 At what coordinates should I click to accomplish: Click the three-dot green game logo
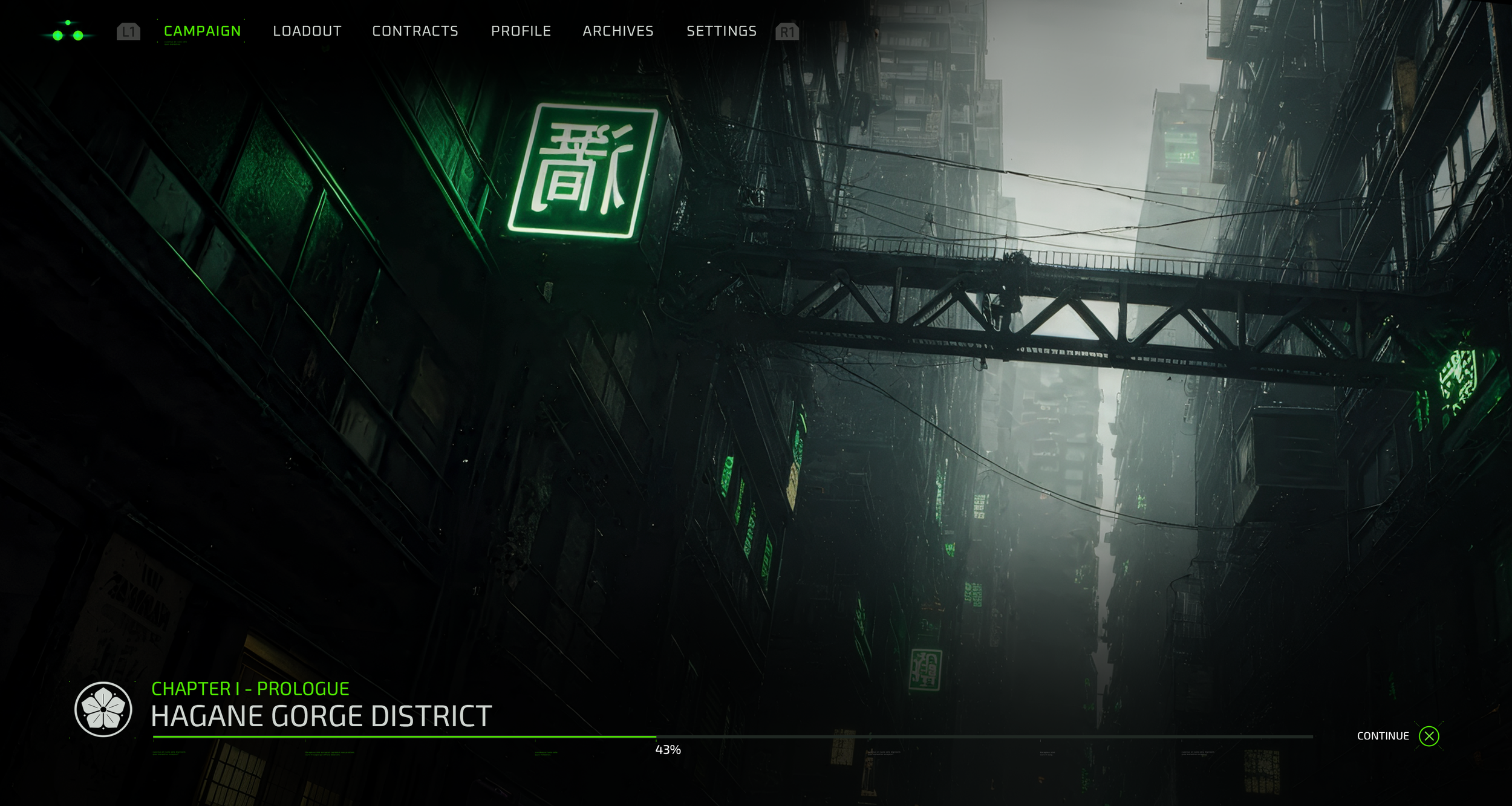tap(68, 31)
